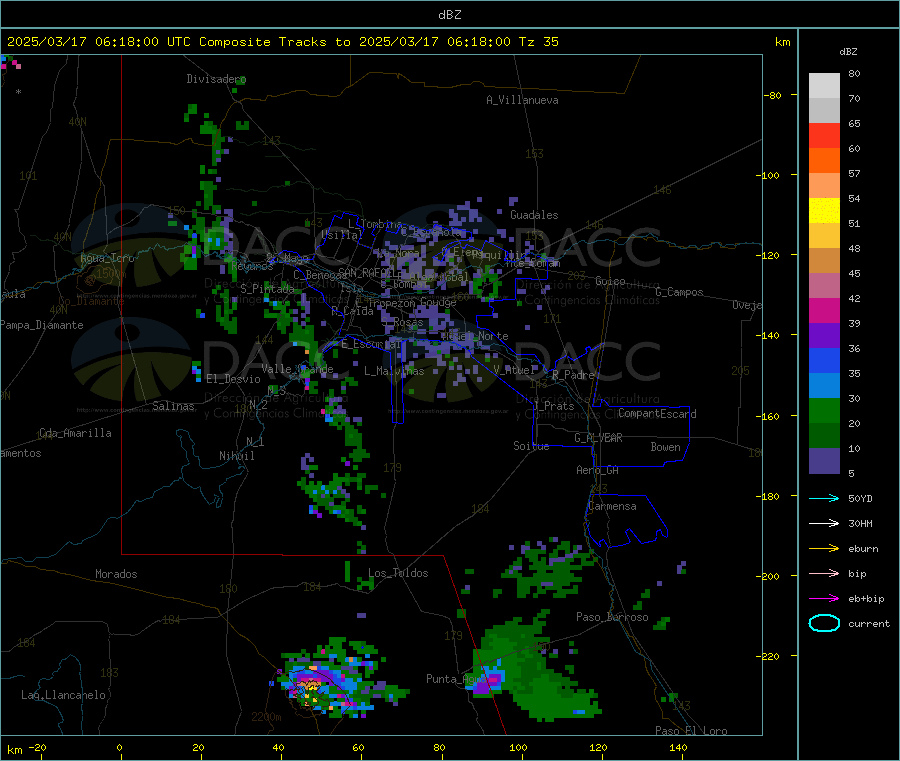This screenshot has width=900, height=761.
Task: Click the G_Campos place label
Action: point(679,292)
